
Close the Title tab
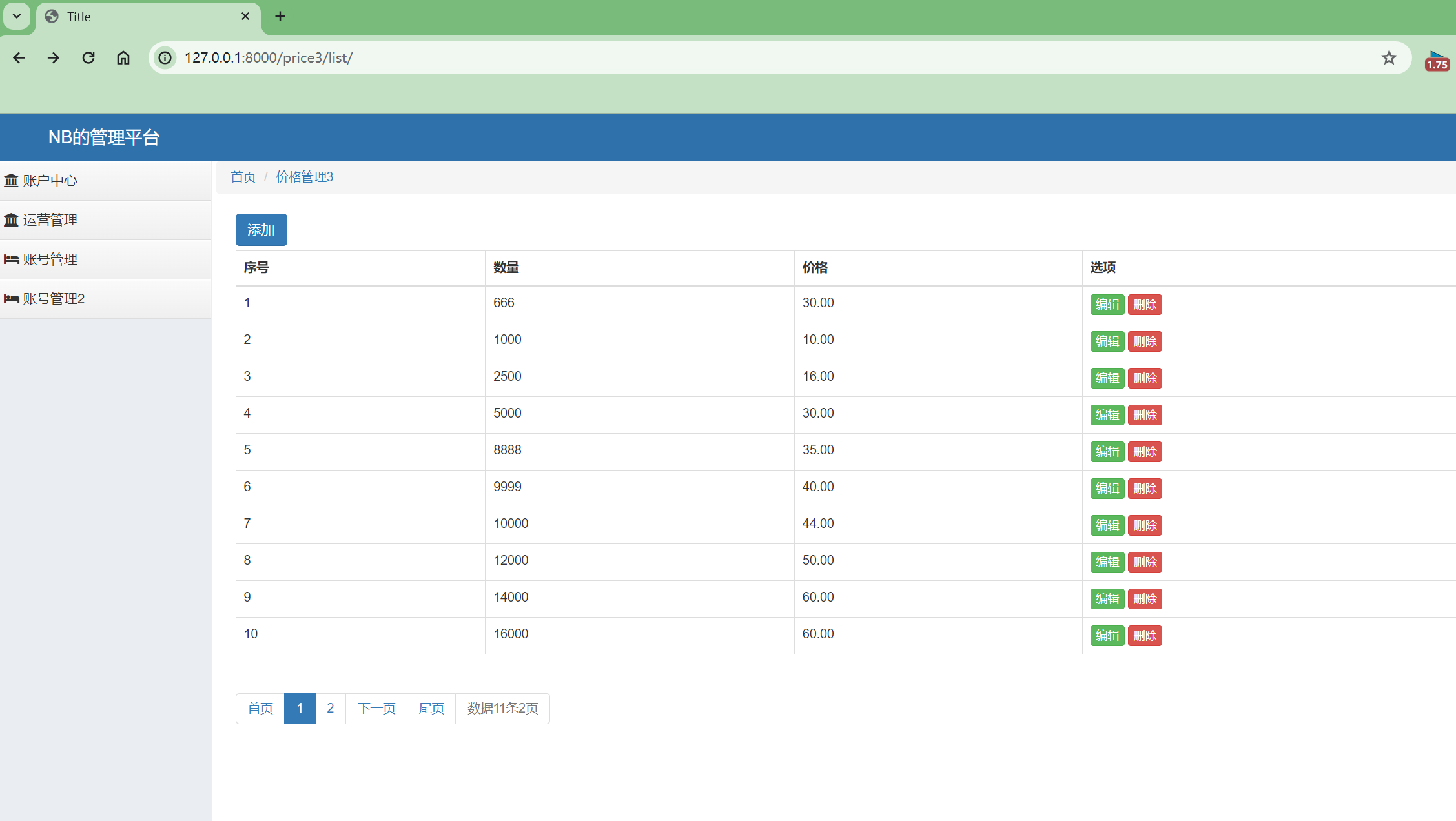245,16
